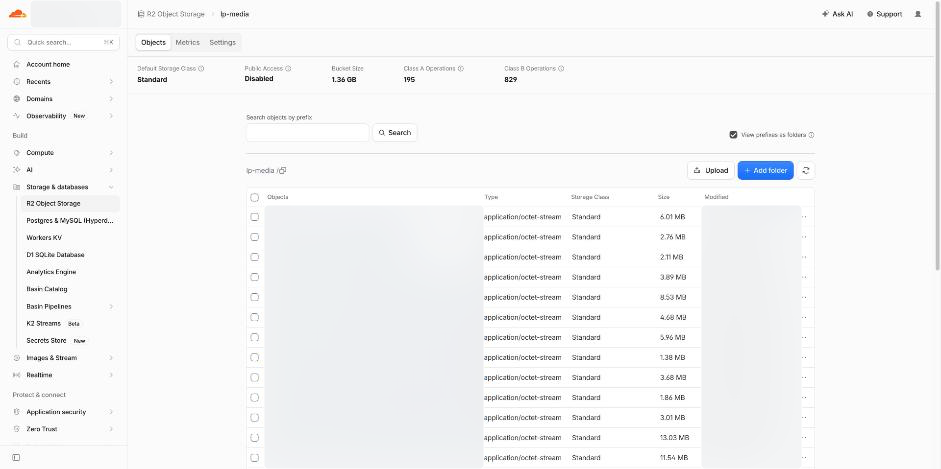Expand Images & Stream chevron
This screenshot has width=941, height=469.
pyautogui.click(x=111, y=358)
